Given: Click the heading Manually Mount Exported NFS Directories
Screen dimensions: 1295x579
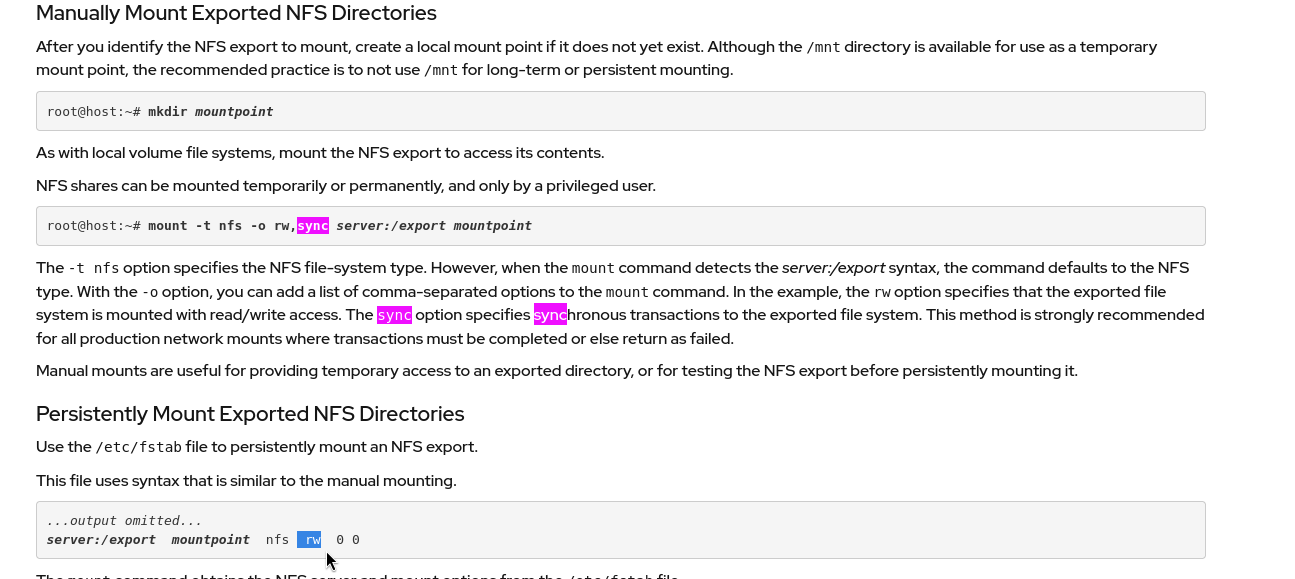Looking at the screenshot, I should (236, 14).
